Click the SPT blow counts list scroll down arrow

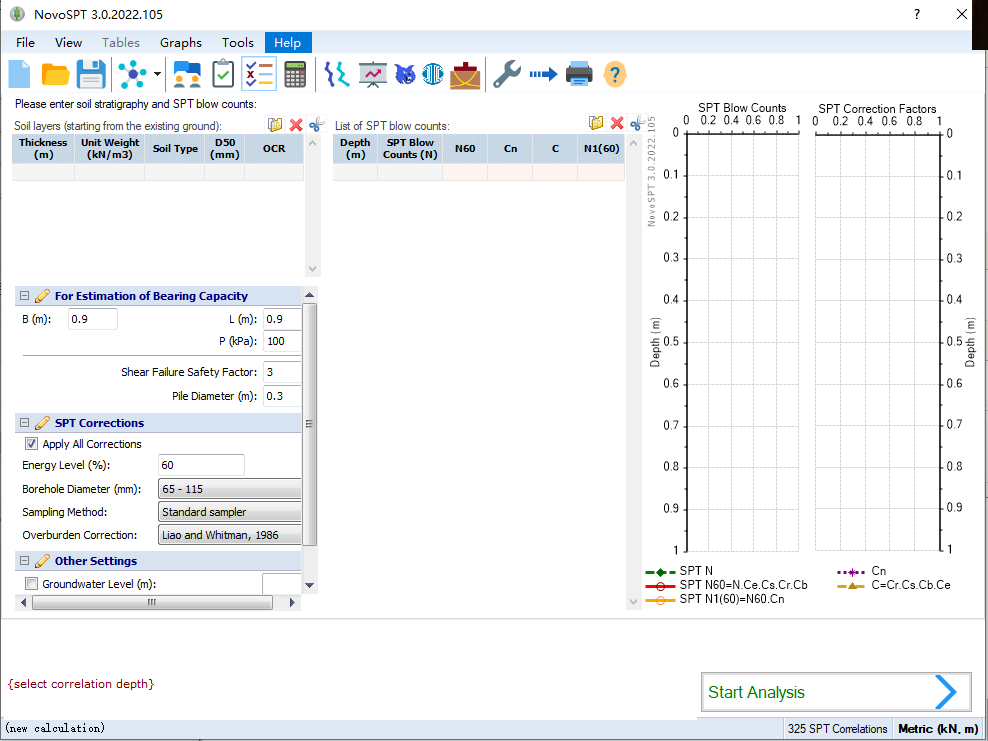click(633, 601)
